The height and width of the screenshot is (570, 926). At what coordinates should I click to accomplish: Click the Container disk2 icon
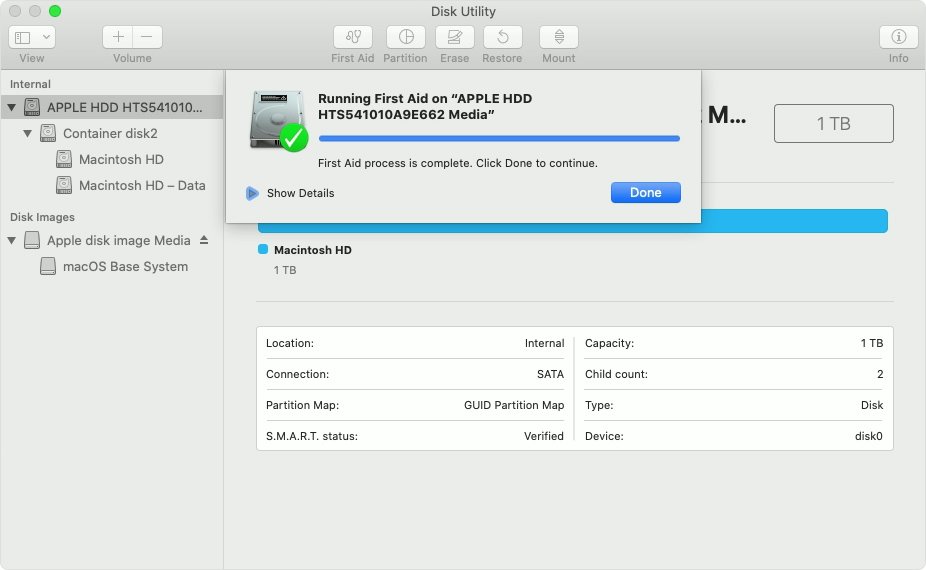(x=48, y=133)
